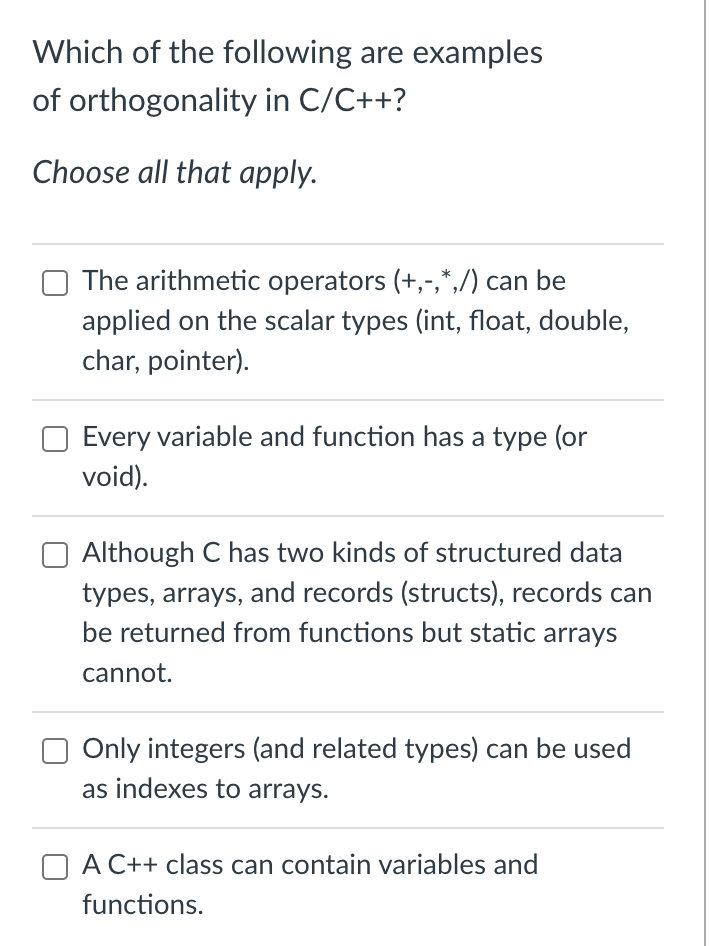Click 'as indexes to arrays.' text line
The height and width of the screenshot is (946, 710).
(206, 789)
